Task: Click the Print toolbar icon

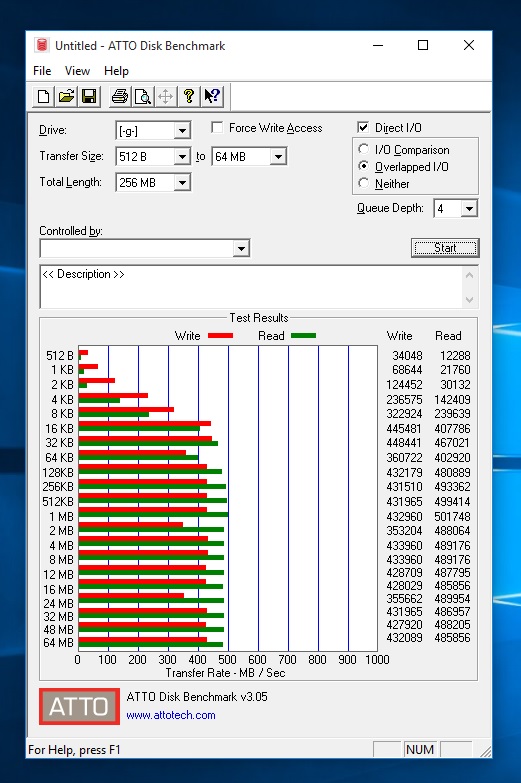Action: click(x=120, y=96)
